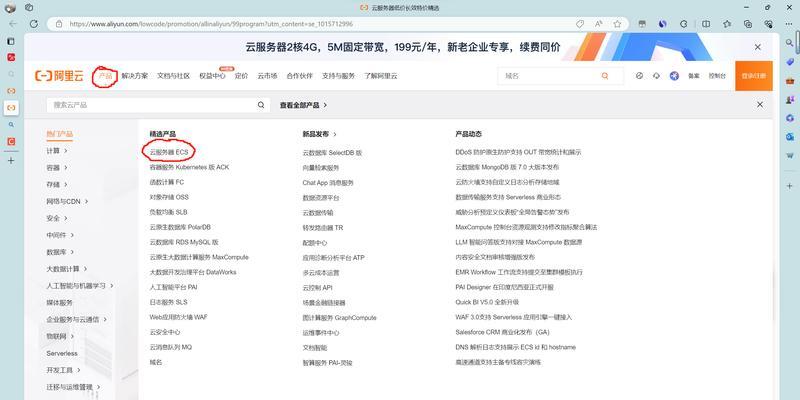The width and height of the screenshot is (800, 400).
Task: Open the 云市场 navigation item
Action: pyautogui.click(x=267, y=76)
